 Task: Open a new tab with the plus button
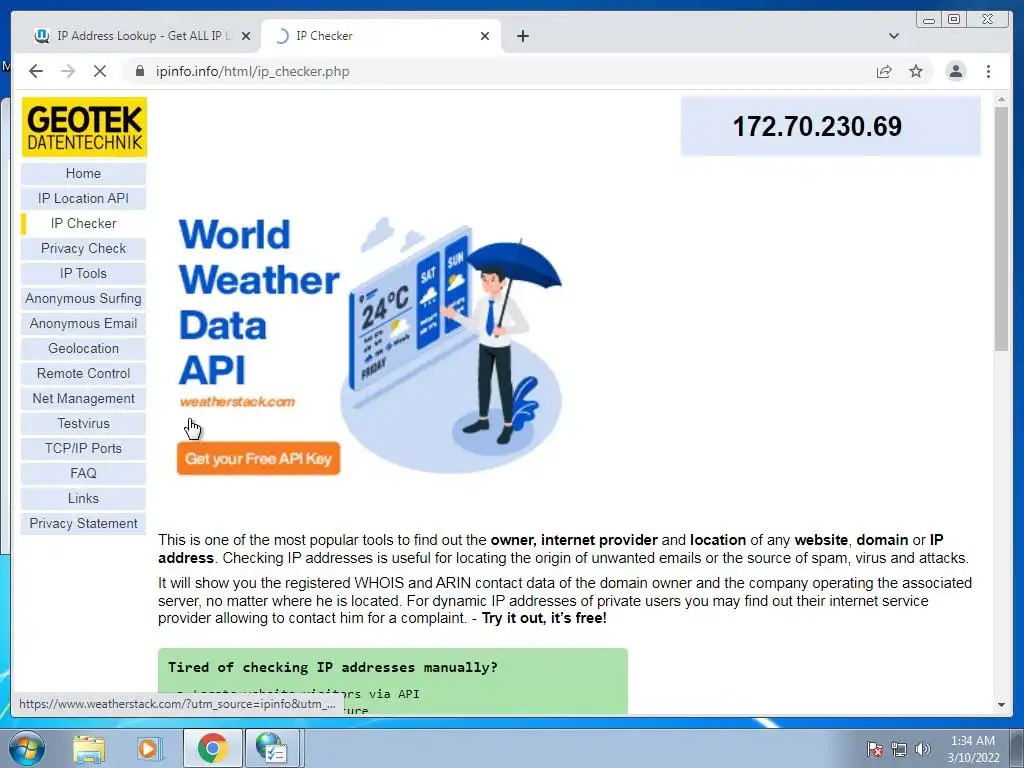522,36
